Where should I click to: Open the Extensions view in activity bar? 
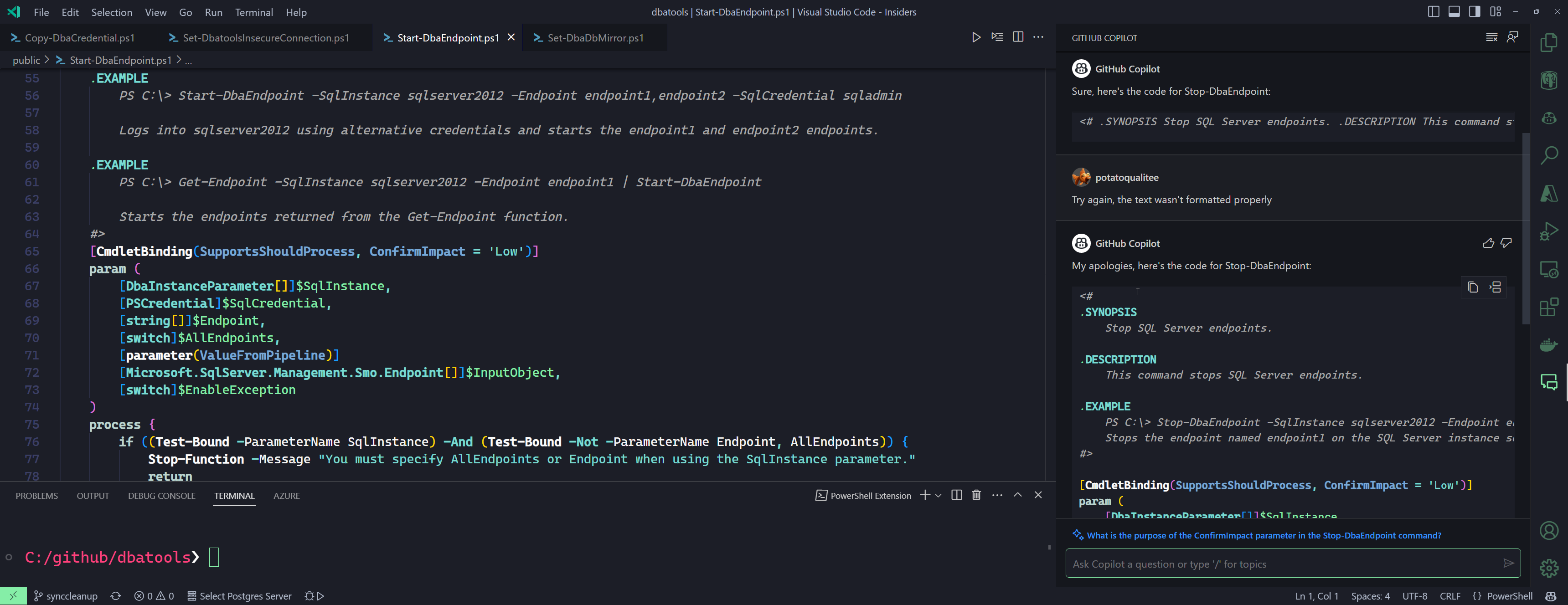coord(1548,308)
